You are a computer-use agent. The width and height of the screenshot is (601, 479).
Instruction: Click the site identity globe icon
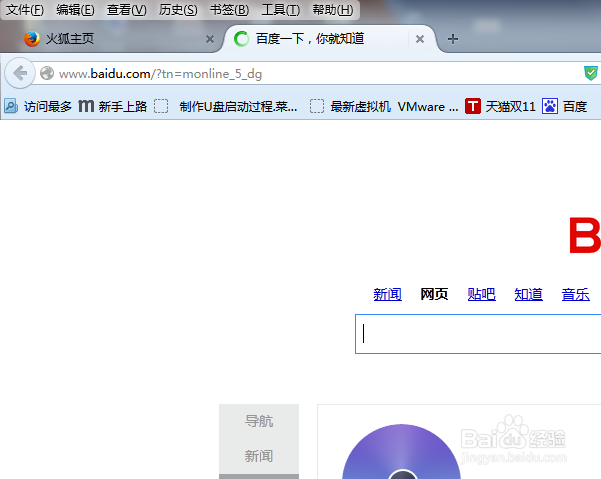pos(47,73)
